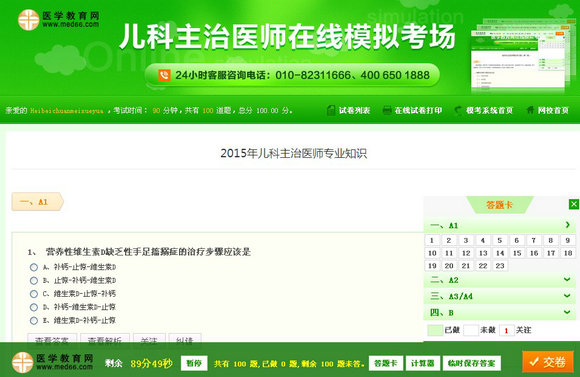Jump to question 14 in answer card
This screenshot has width=580, height=377.
point(500,253)
